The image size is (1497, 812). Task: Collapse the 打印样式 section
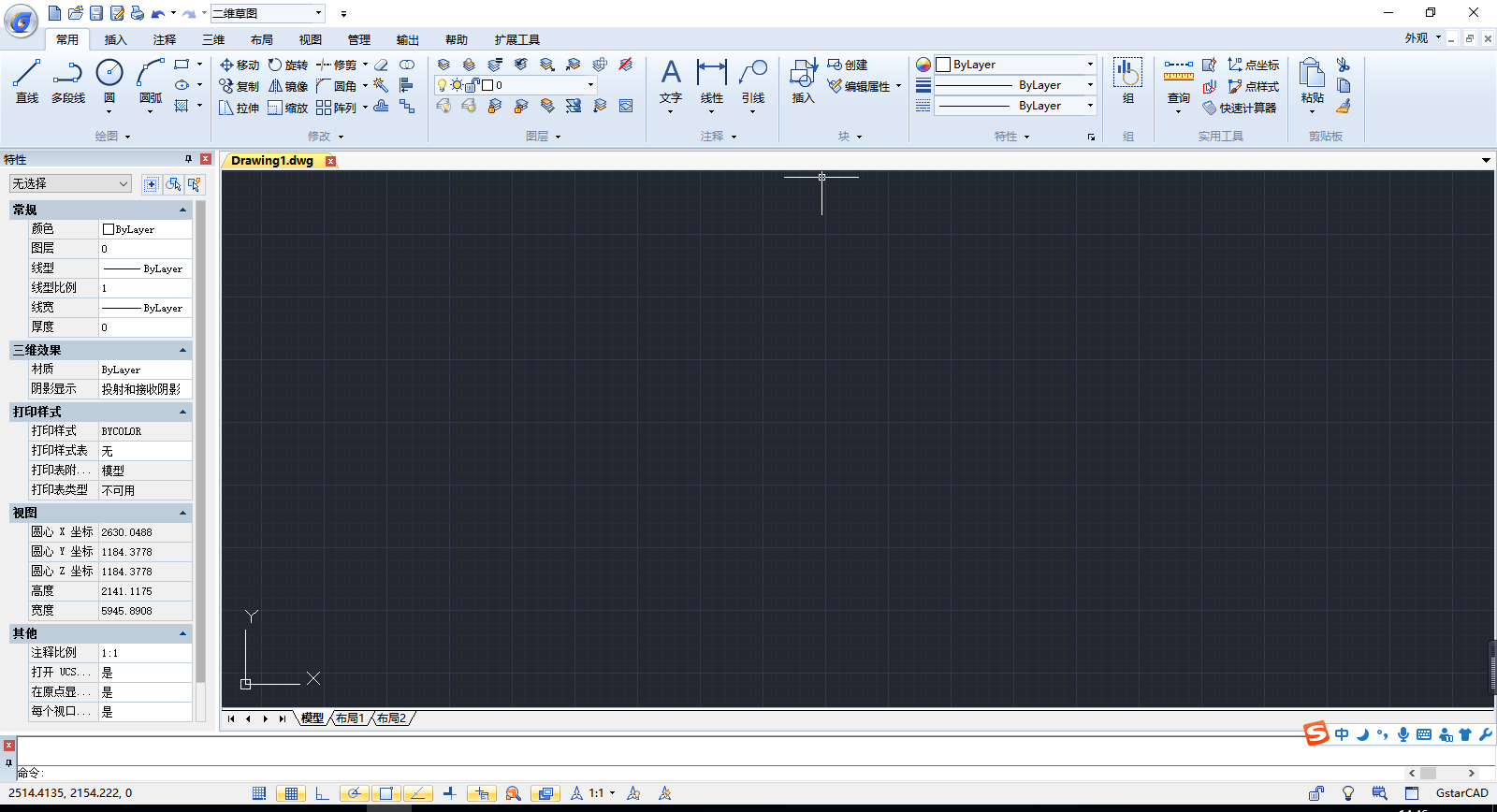[182, 412]
